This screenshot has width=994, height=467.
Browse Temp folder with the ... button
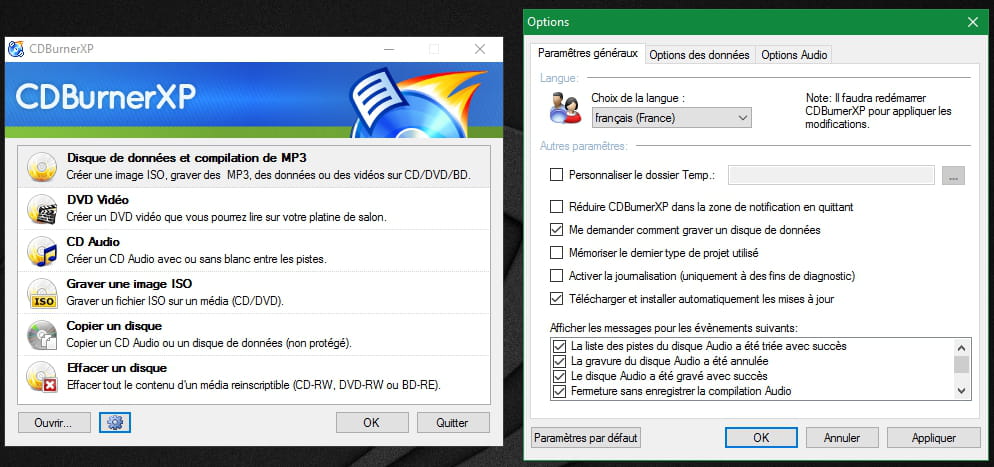(953, 176)
